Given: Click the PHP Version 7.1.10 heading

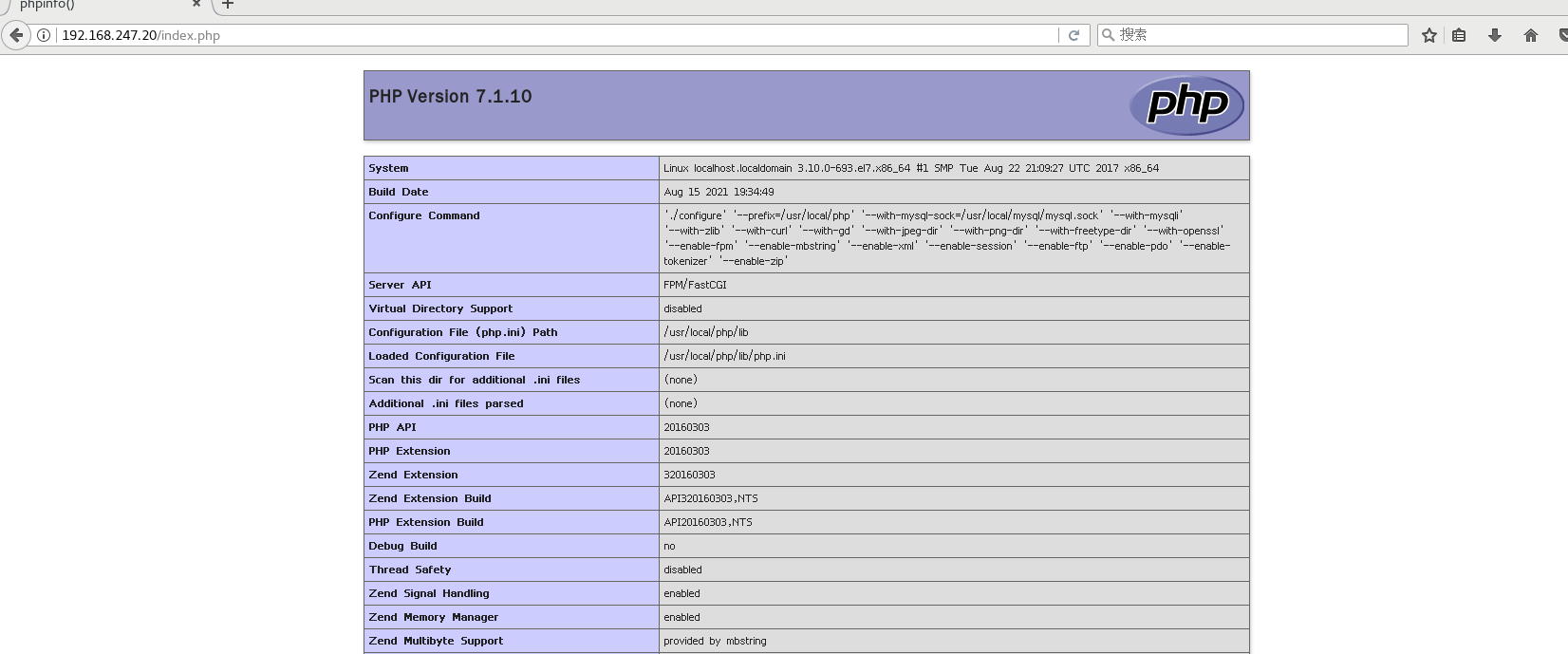Looking at the screenshot, I should (450, 96).
